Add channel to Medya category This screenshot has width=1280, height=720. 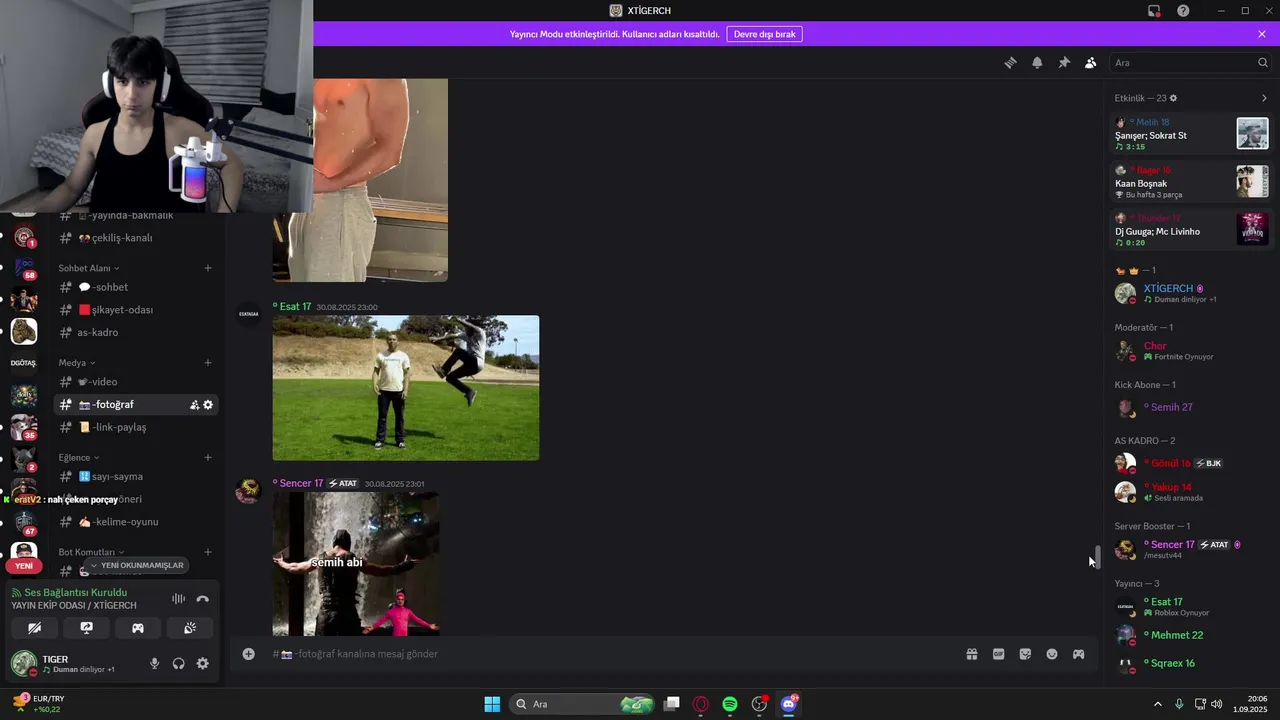[x=208, y=363]
